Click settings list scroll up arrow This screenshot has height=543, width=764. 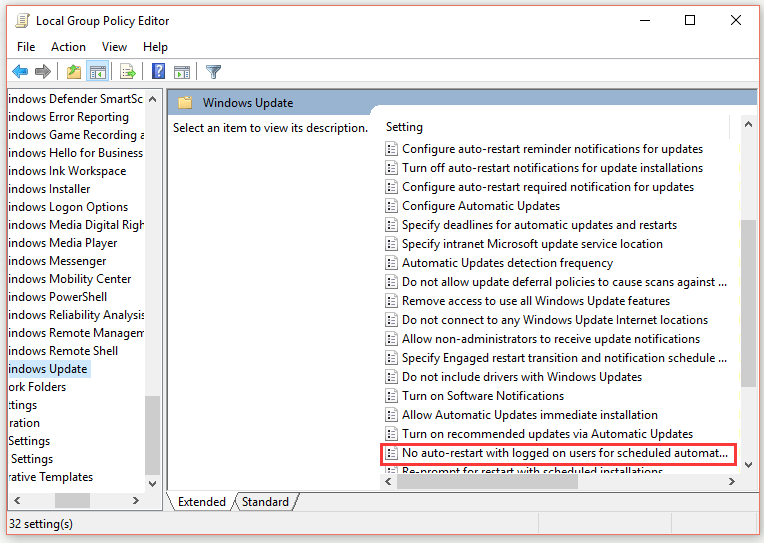coord(748,124)
